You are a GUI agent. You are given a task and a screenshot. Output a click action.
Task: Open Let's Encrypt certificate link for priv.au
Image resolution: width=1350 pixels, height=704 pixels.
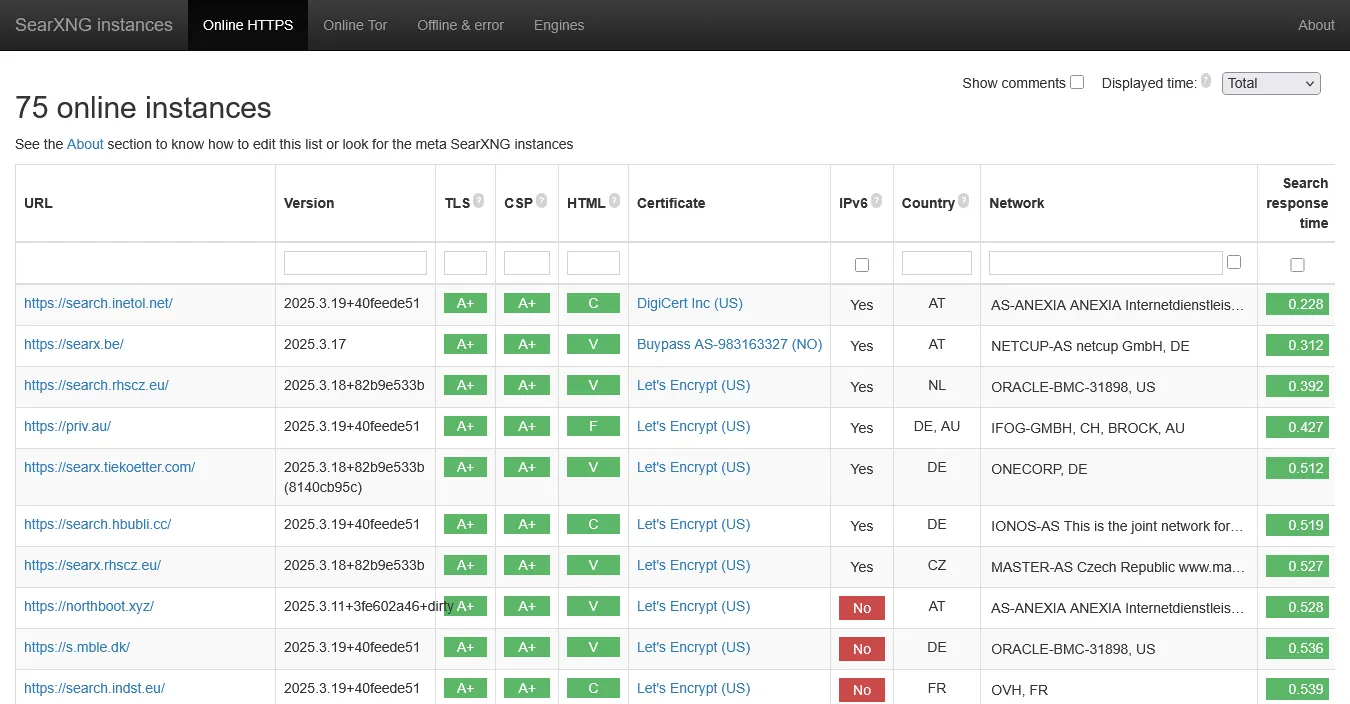[693, 426]
